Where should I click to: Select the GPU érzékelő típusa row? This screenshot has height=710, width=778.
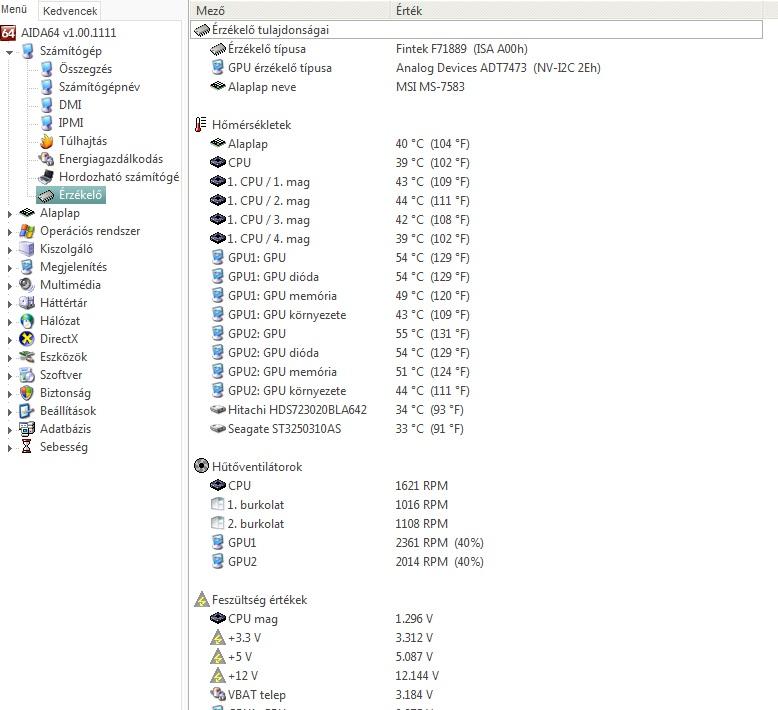click(476, 68)
